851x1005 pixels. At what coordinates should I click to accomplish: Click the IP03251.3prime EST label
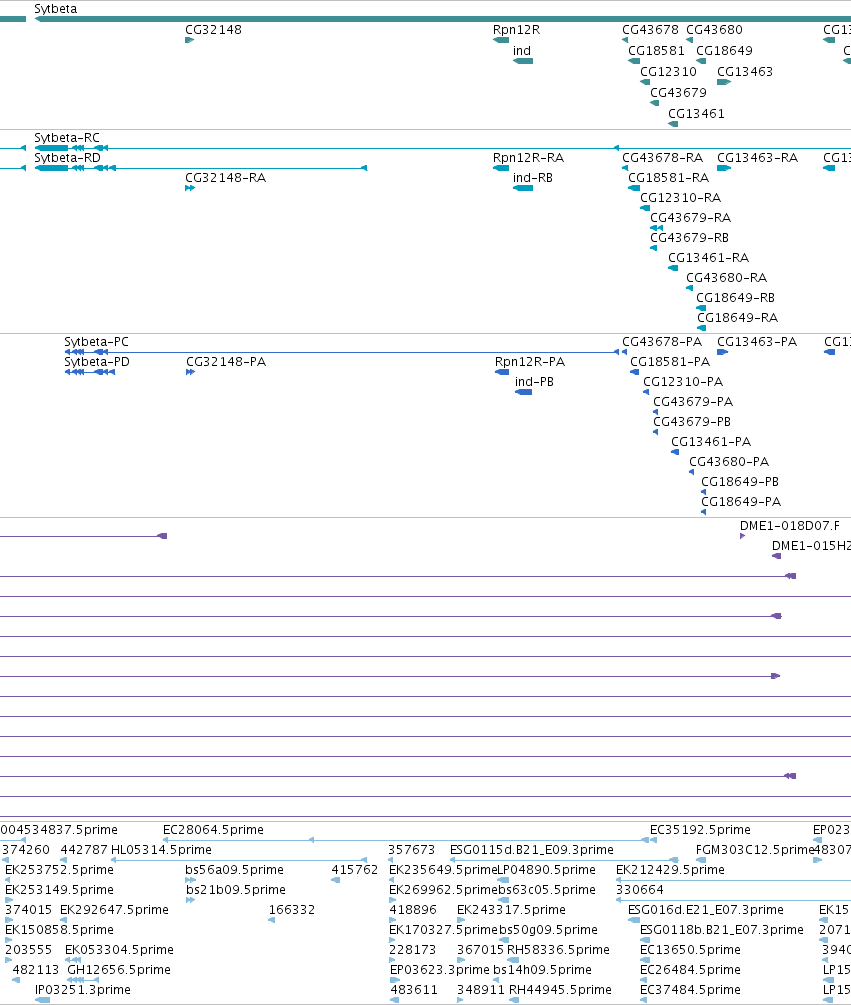tap(83, 990)
